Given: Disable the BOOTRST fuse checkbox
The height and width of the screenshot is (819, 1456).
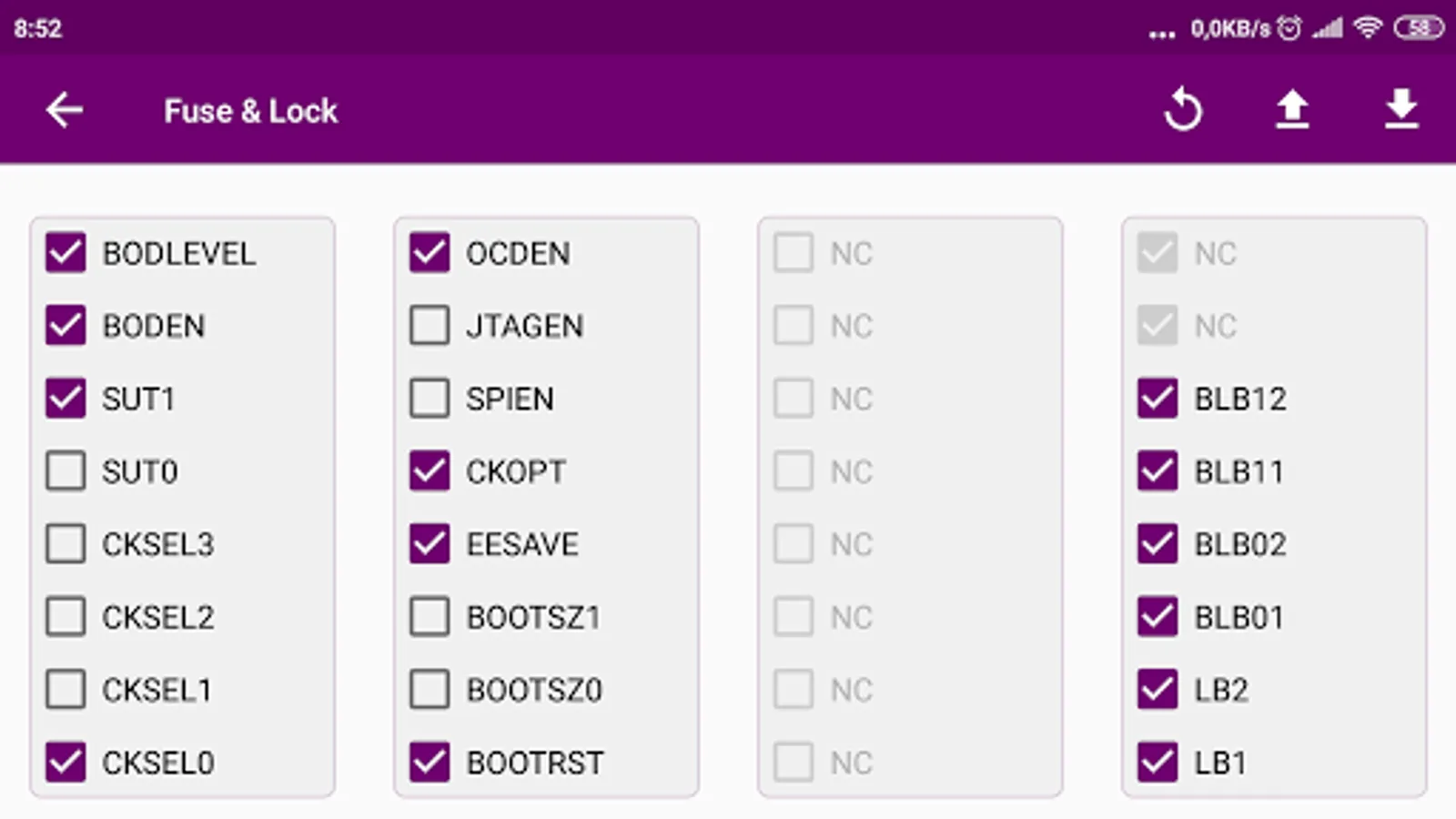Looking at the screenshot, I should tap(430, 763).
